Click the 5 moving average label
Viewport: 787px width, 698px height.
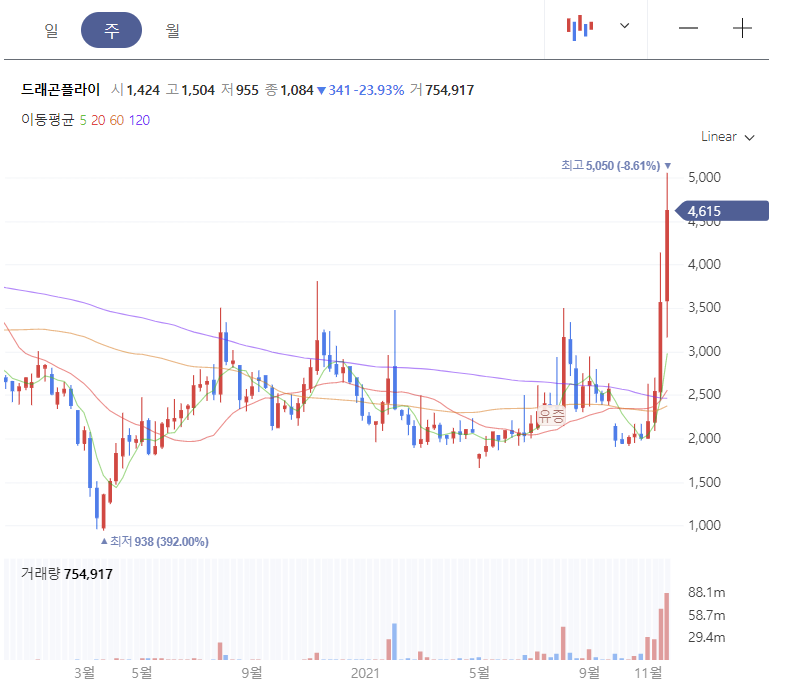83,120
